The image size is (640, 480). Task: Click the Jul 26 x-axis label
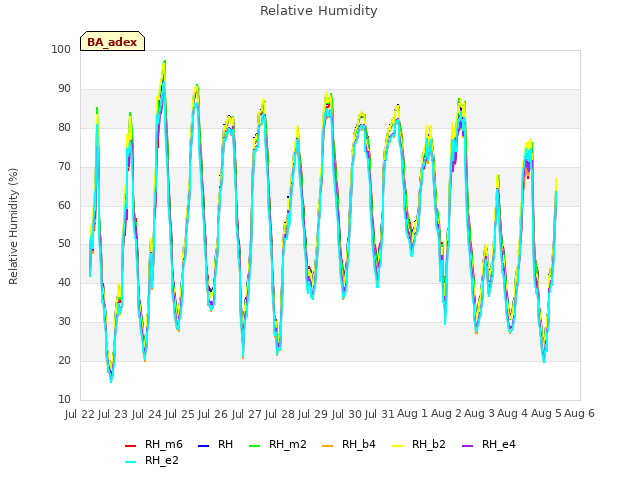click(213, 414)
